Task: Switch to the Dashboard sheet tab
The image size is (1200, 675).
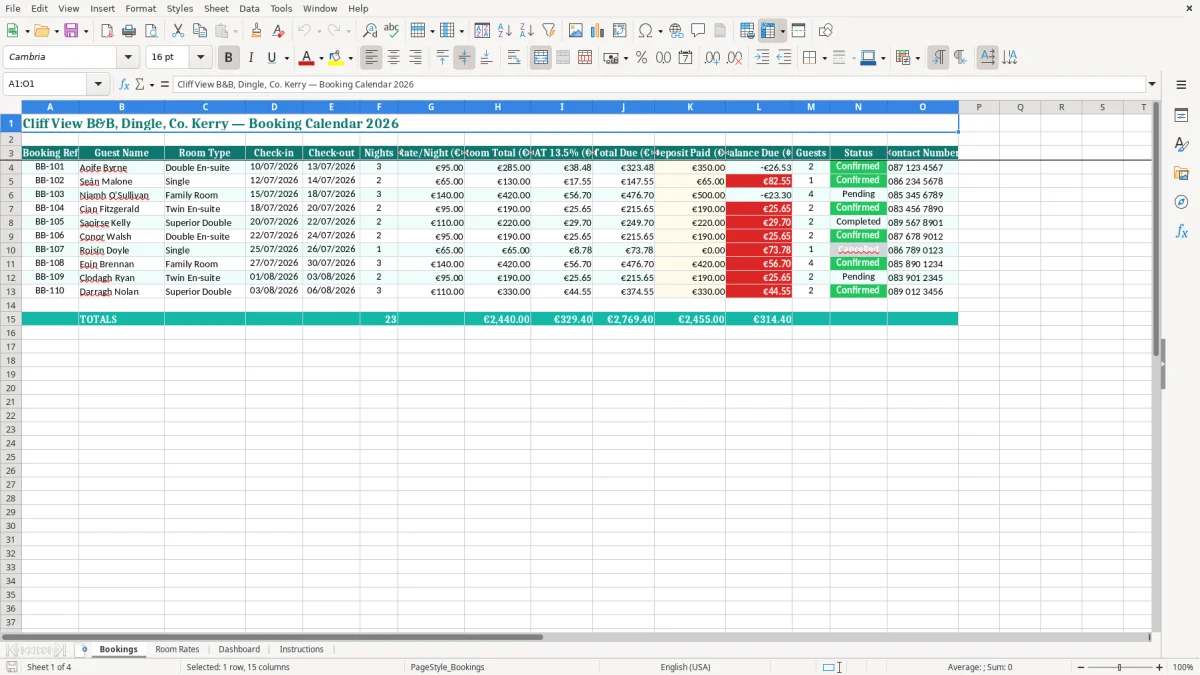Action: [x=239, y=649]
